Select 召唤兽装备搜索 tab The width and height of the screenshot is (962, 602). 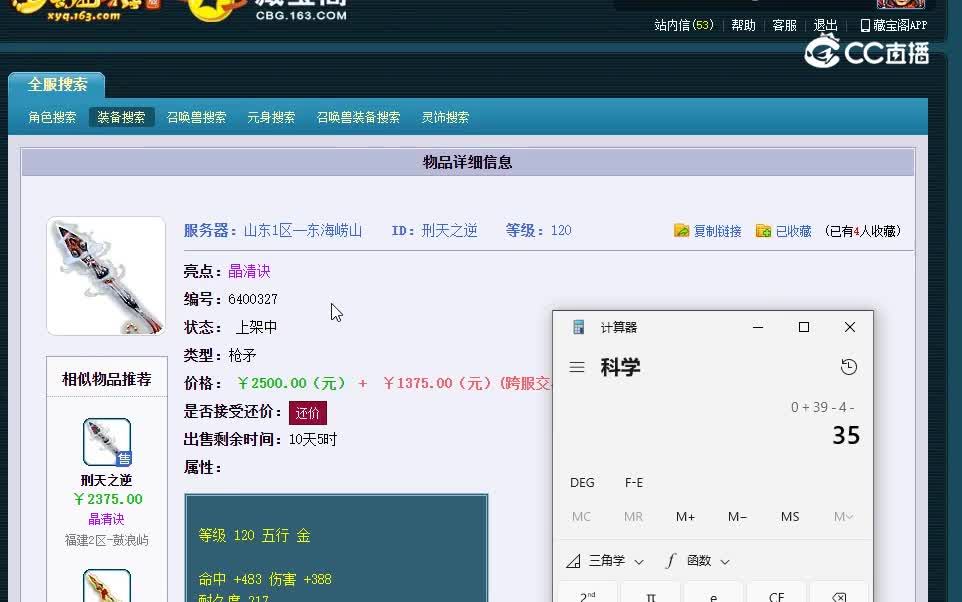(x=358, y=117)
